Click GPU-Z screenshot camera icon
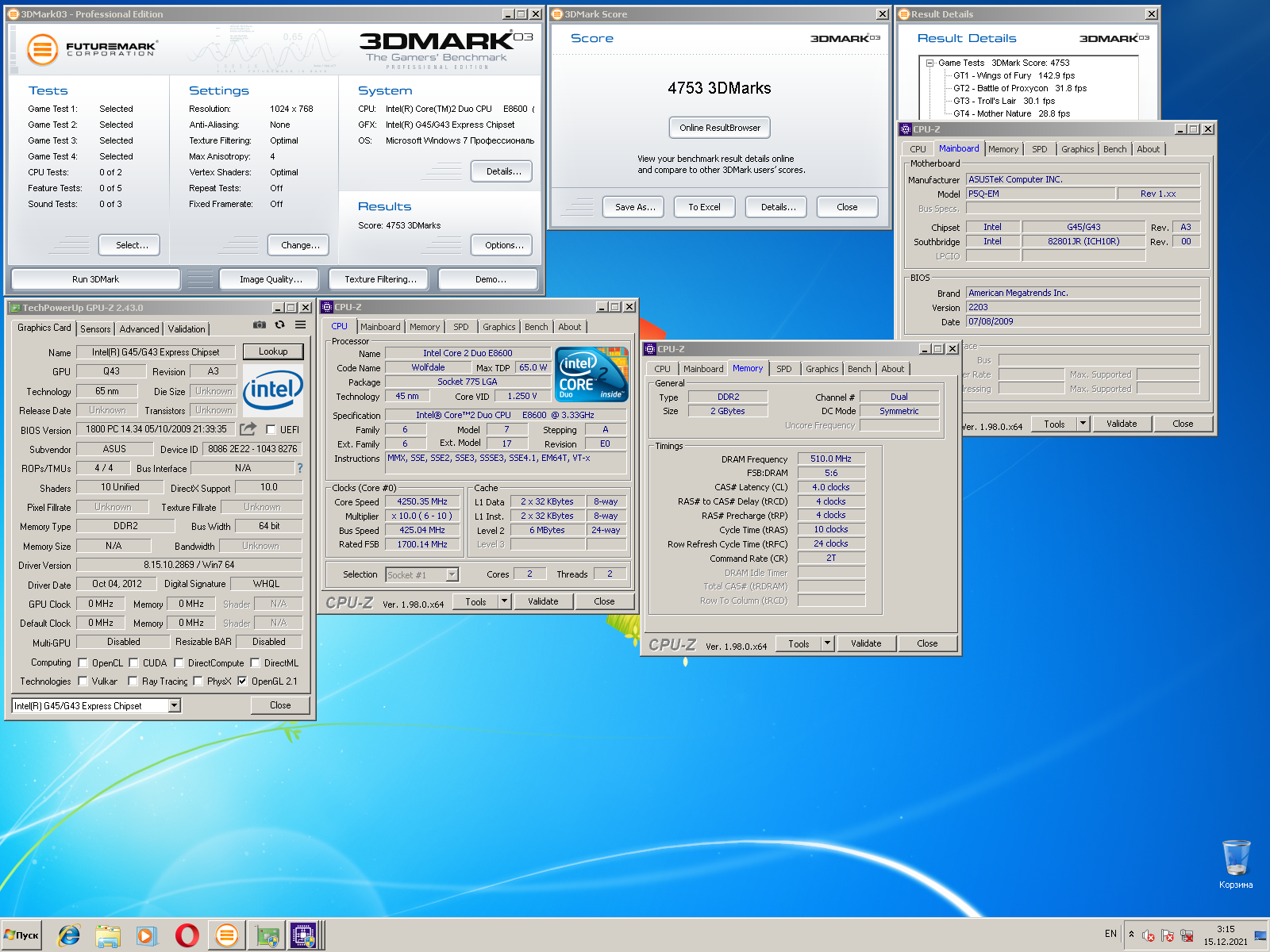This screenshot has height=952, width=1270. tap(260, 324)
